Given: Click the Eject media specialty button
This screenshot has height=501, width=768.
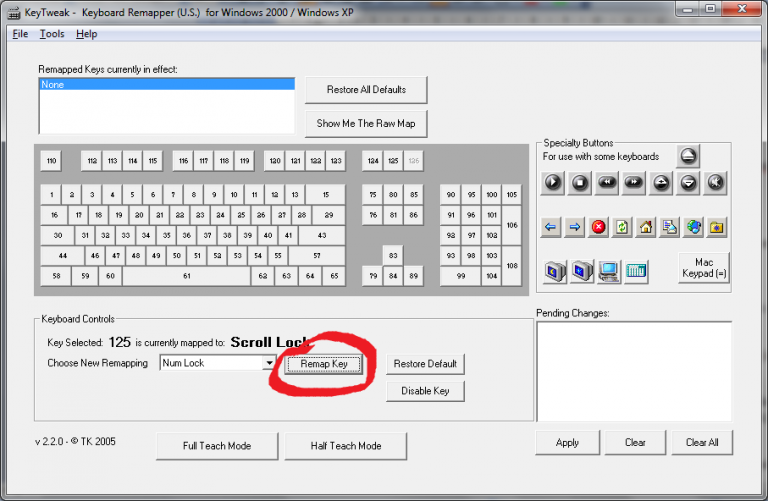Looking at the screenshot, I should coord(688,156).
